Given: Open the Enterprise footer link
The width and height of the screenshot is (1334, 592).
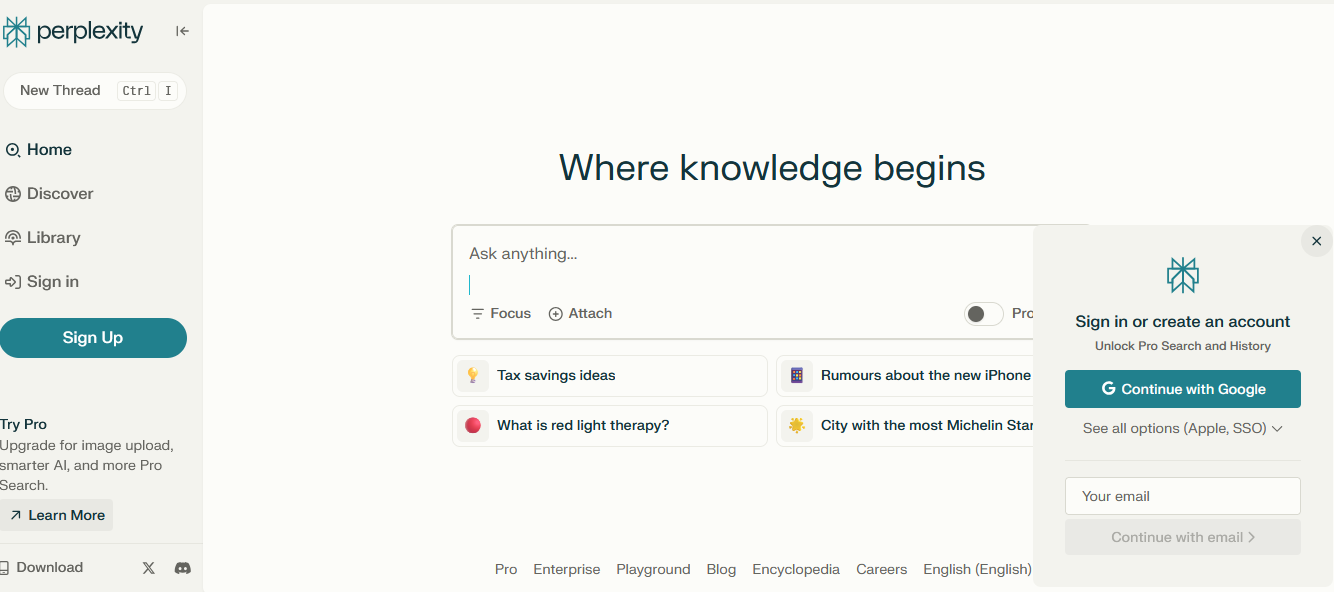Looking at the screenshot, I should pyautogui.click(x=567, y=569).
